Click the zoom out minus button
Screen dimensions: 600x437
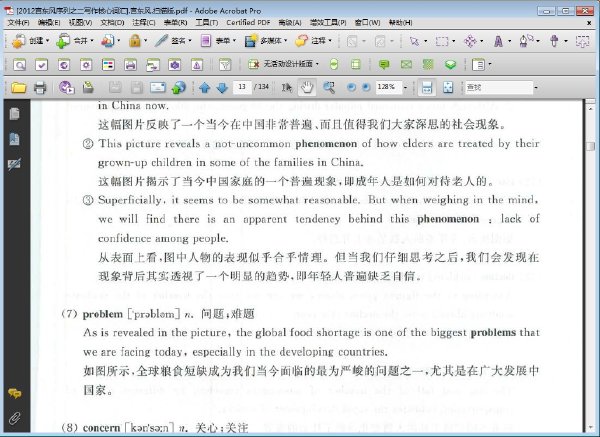(x=351, y=88)
